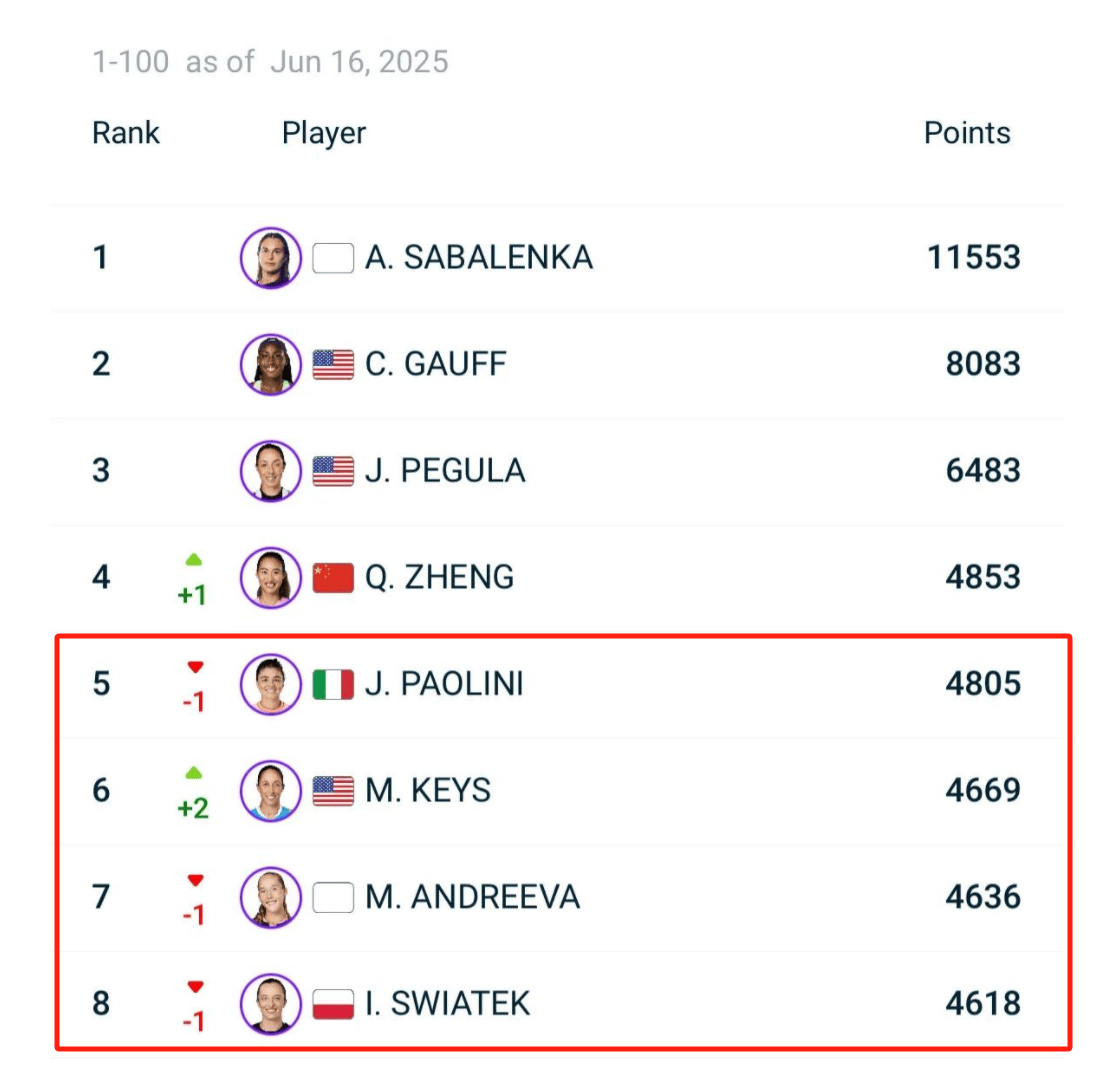The width and height of the screenshot is (1098, 1066).
Task: Click the Poland flag beside I. Swiatek
Action: point(333,1004)
